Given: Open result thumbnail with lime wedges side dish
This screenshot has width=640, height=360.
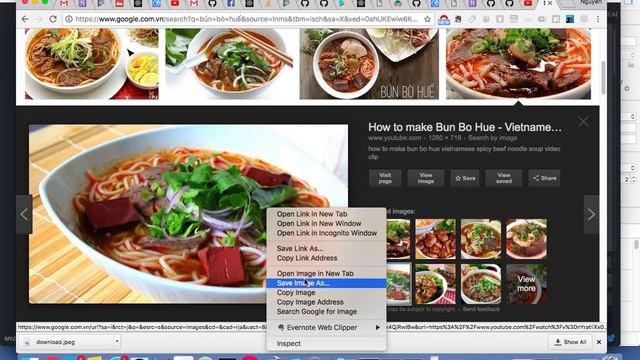Looking at the screenshot, I should tap(92, 64).
